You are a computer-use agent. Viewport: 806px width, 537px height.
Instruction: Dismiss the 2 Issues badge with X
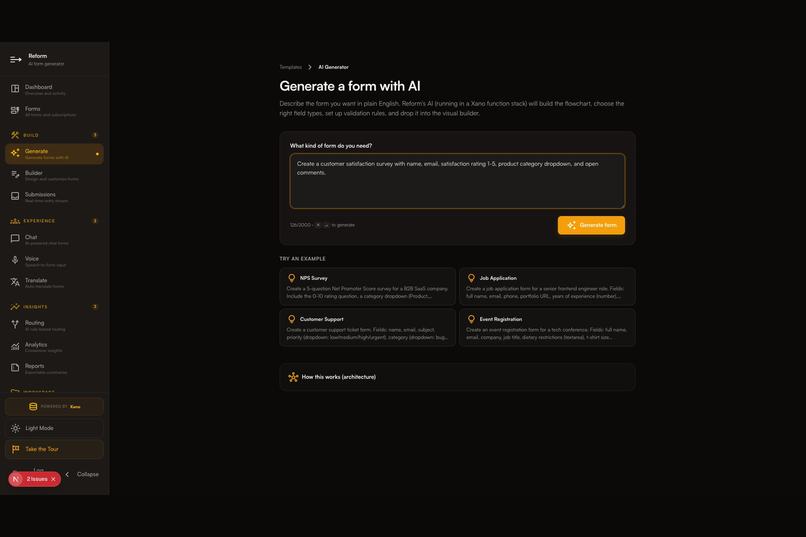point(53,479)
